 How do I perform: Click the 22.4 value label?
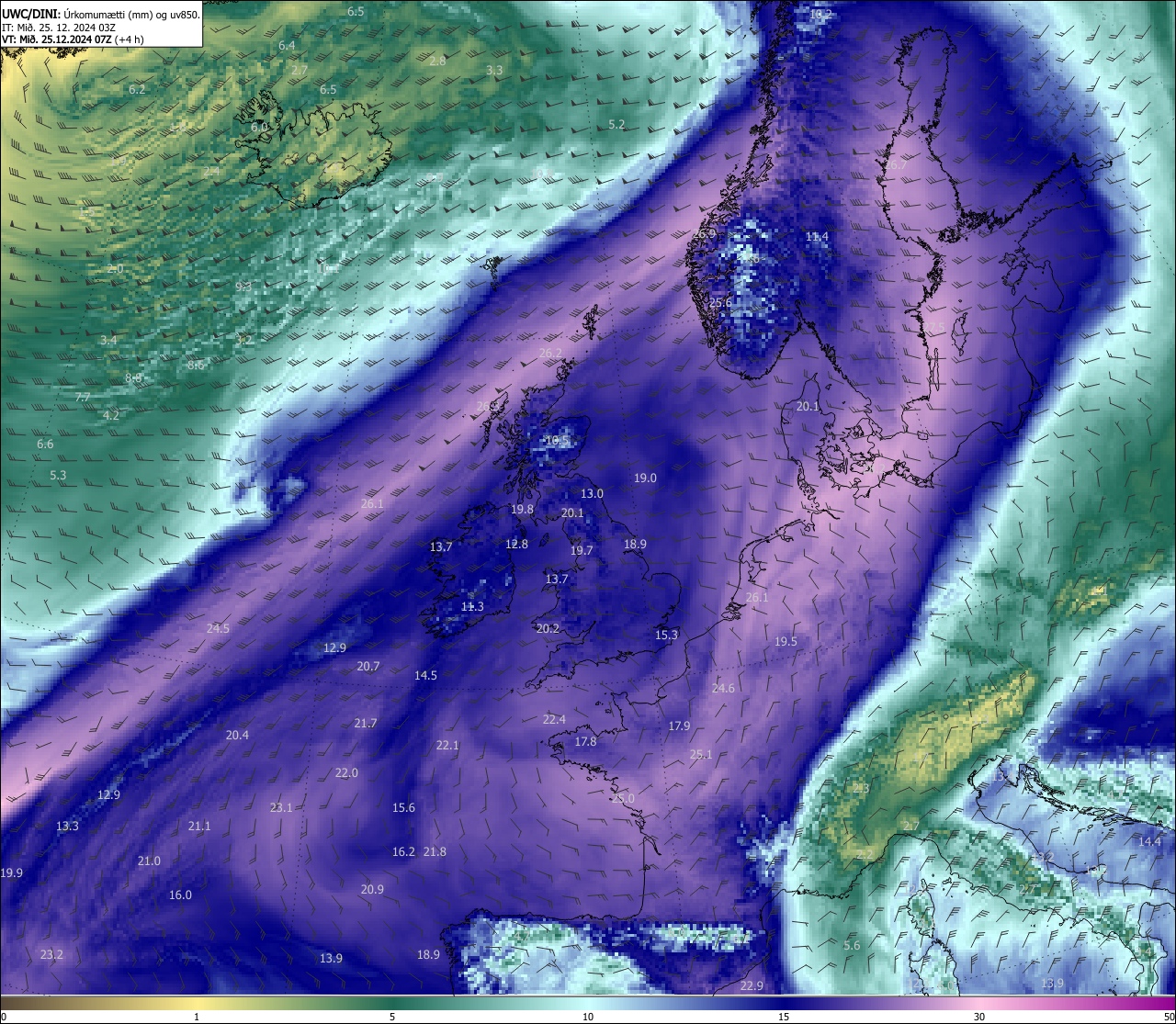coord(554,719)
